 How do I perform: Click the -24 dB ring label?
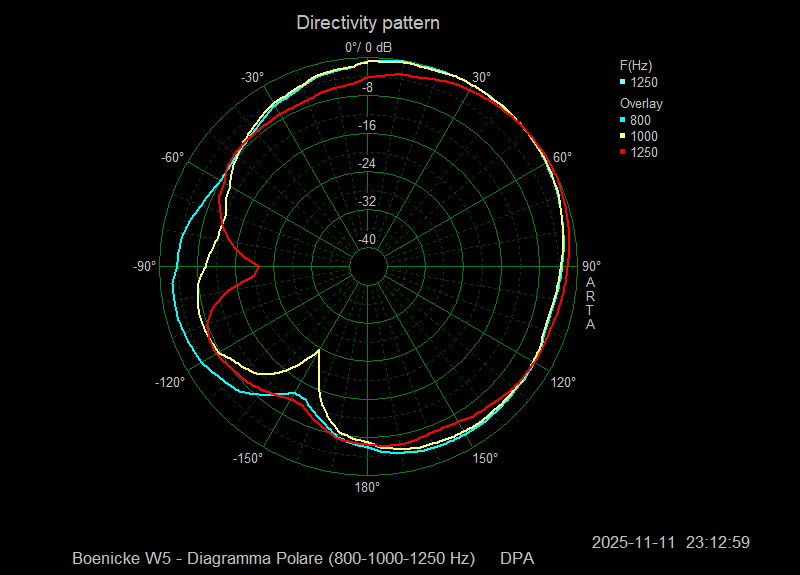367,163
